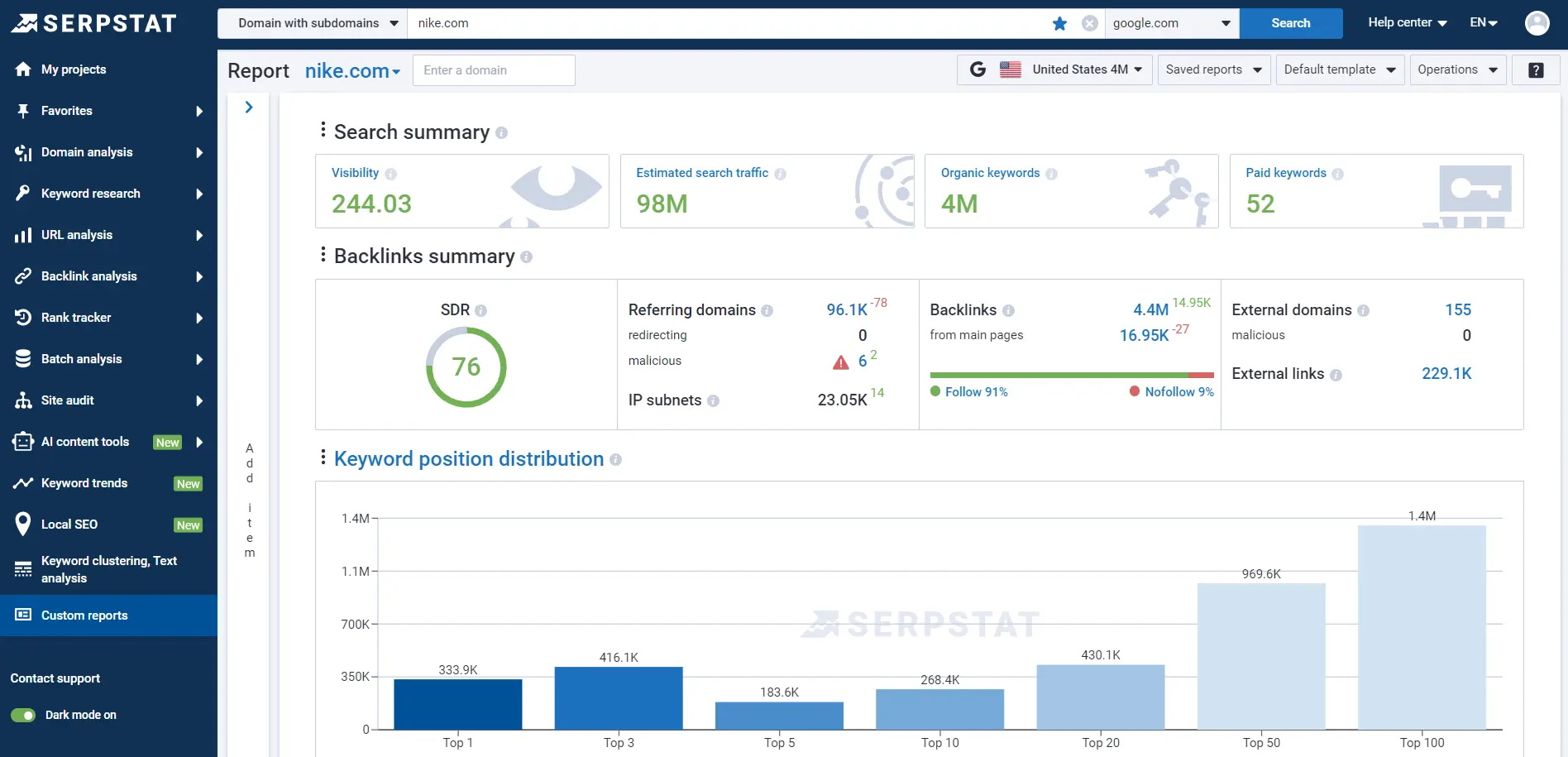The width and height of the screenshot is (1568, 757).
Task: Open the United States 4M database dropdown
Action: click(x=1055, y=69)
